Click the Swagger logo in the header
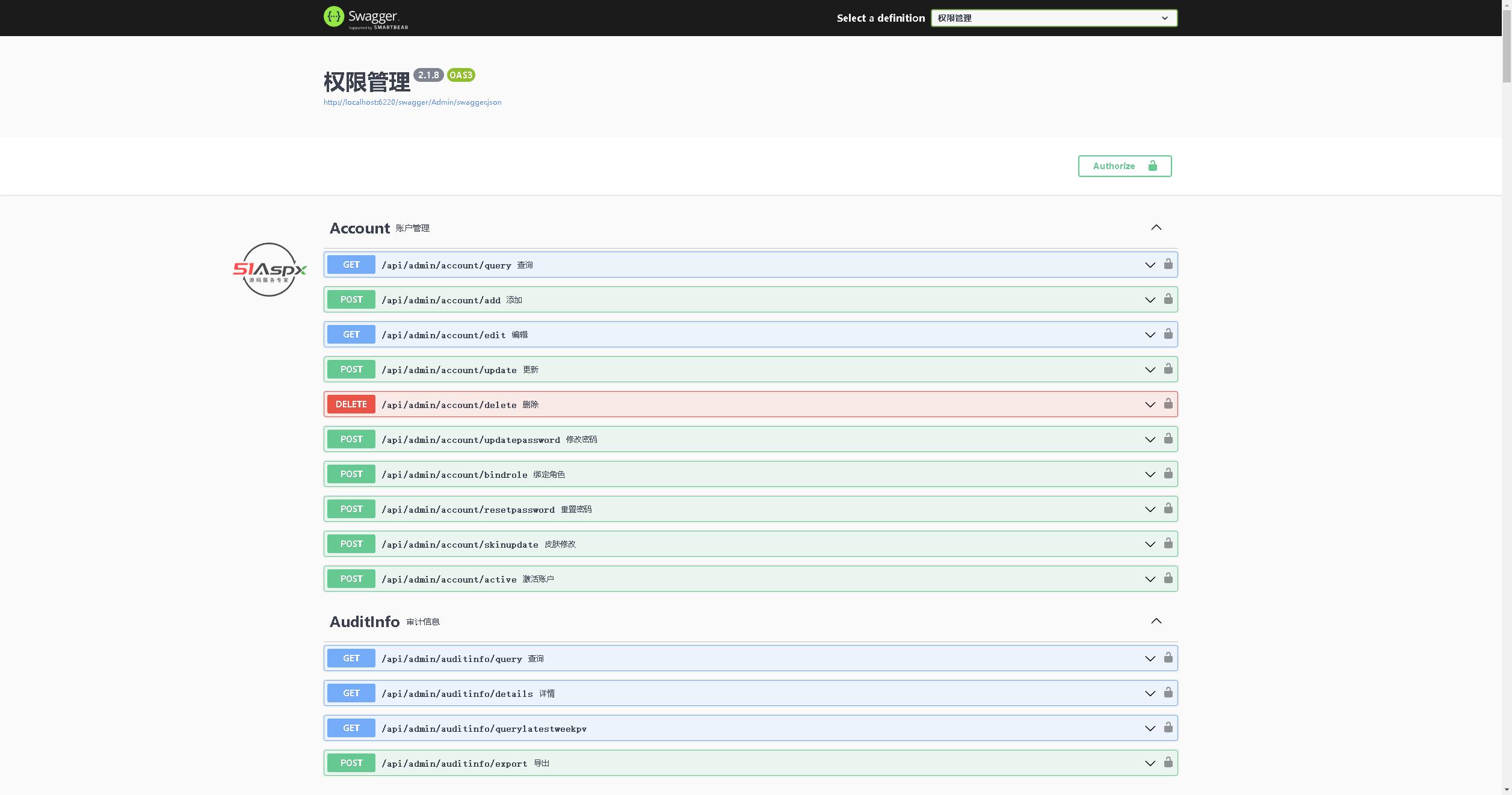This screenshot has height=795, width=1512. click(x=366, y=18)
